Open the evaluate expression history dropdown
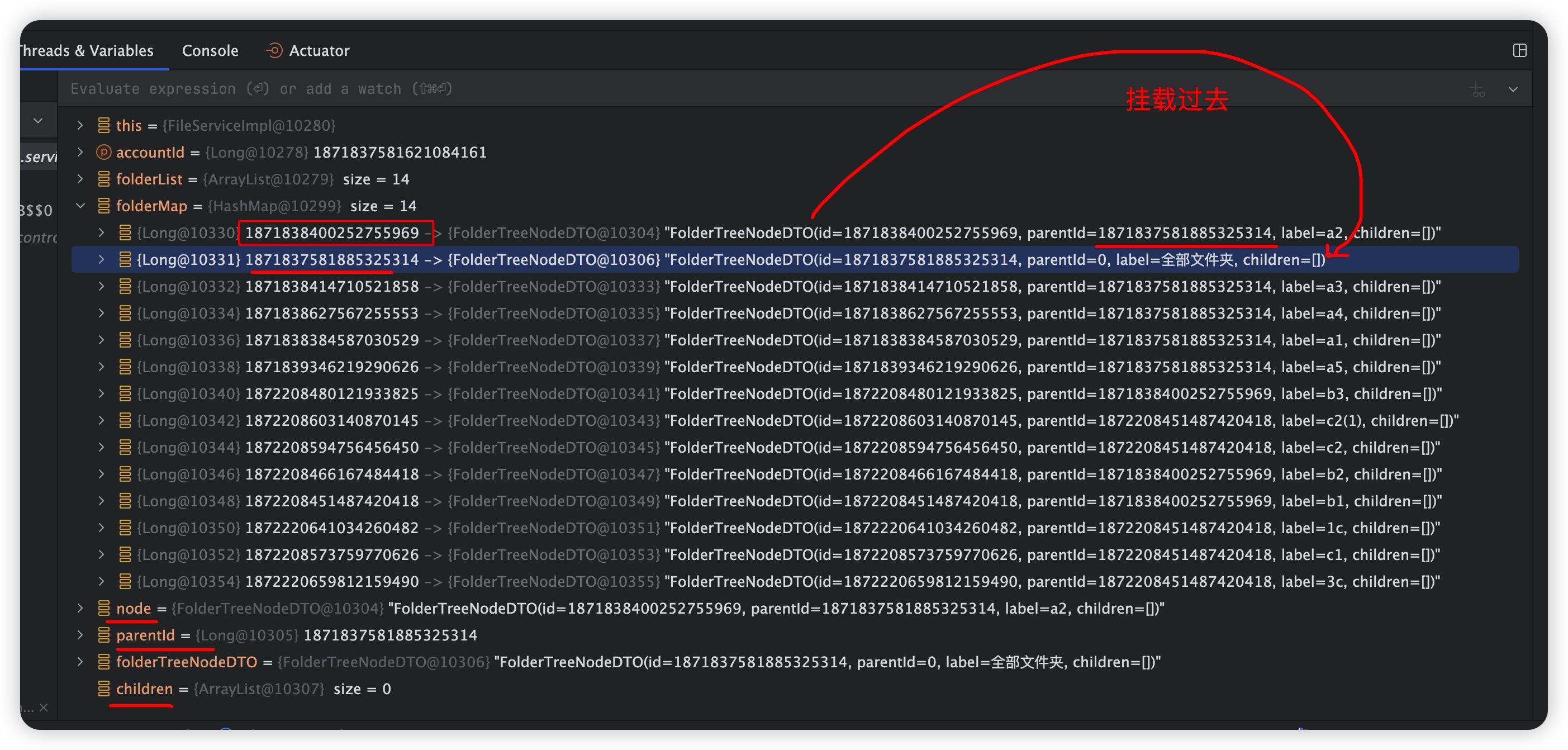The image size is (1568, 750). click(x=1513, y=89)
